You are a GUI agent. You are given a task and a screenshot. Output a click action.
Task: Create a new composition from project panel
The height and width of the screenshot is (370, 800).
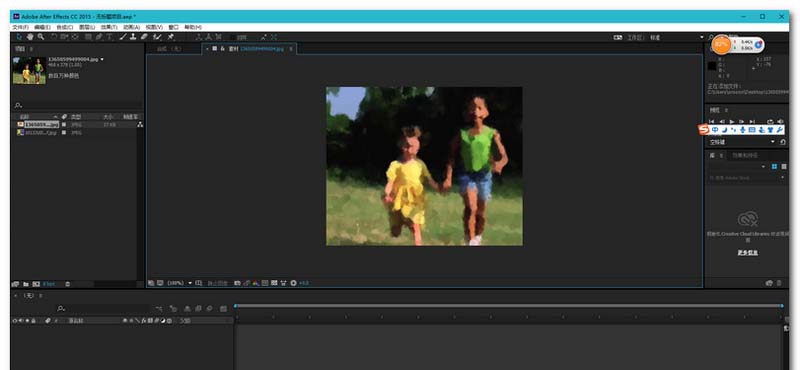[x=36, y=284]
